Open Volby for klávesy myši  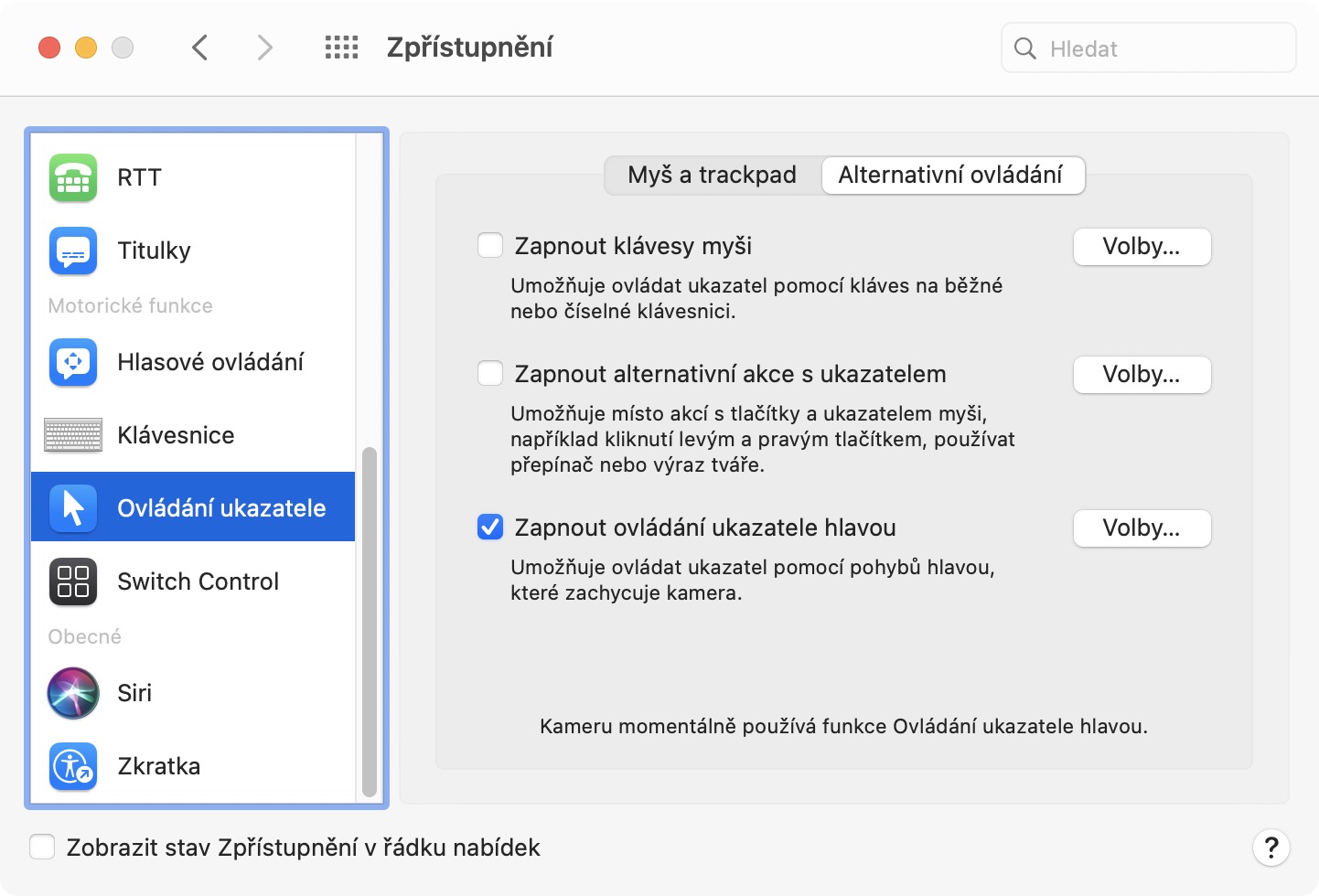(1142, 247)
